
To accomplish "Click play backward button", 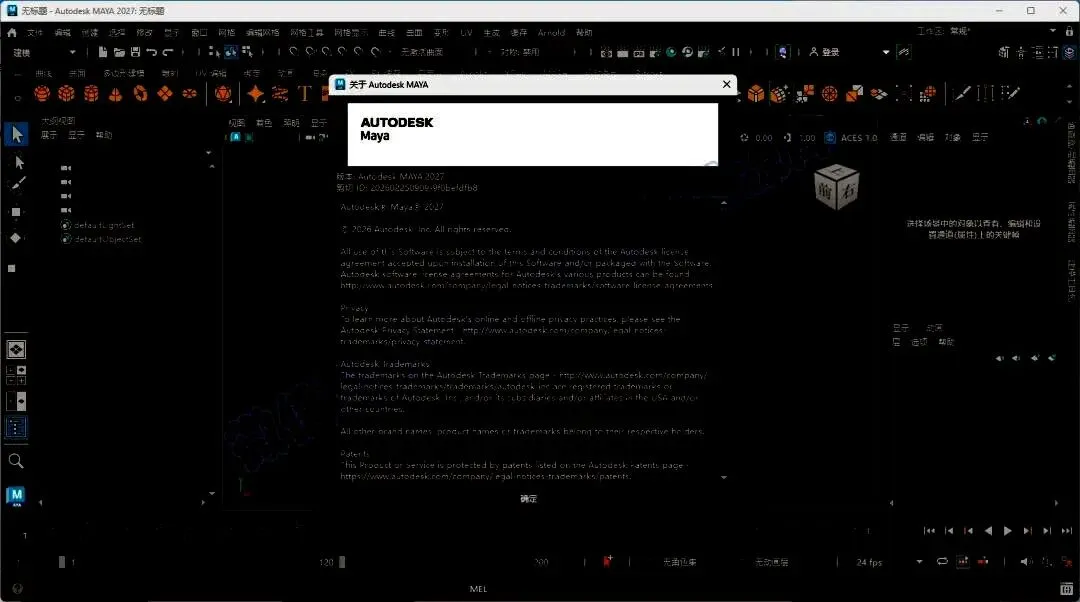I will pyautogui.click(x=988, y=530).
